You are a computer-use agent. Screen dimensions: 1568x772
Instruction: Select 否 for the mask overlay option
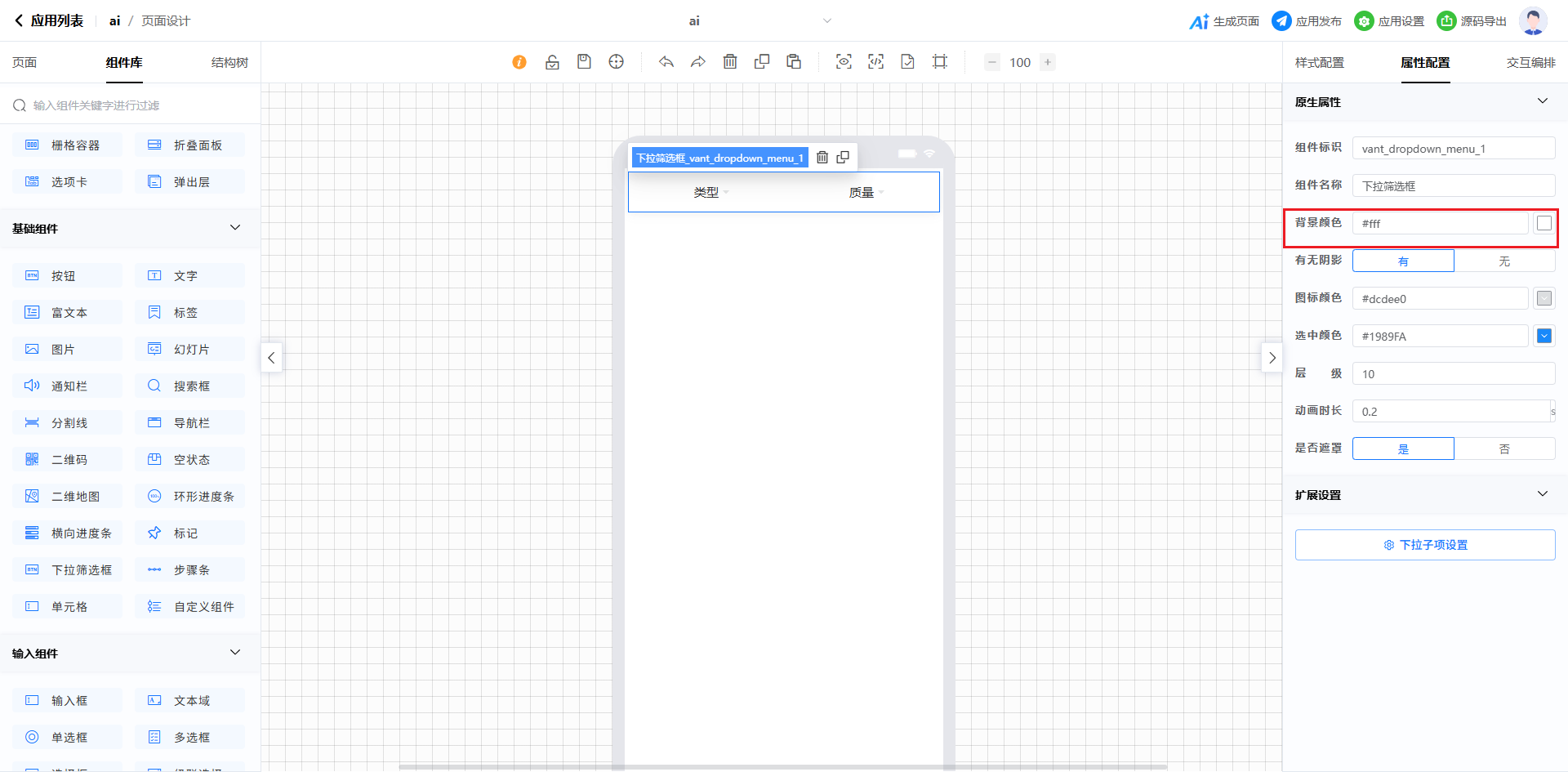1504,449
